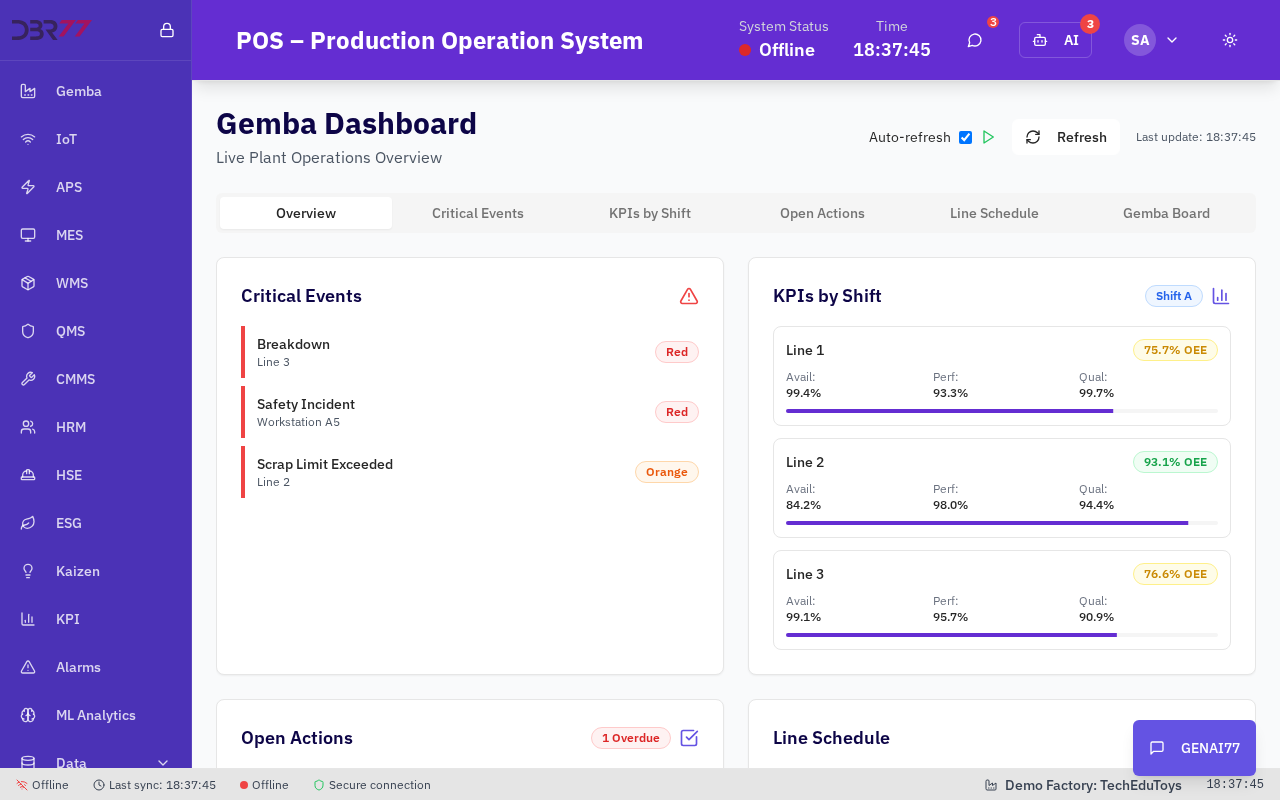
Task: Open the KPIs by Shift bar chart icon
Action: [1220, 296]
